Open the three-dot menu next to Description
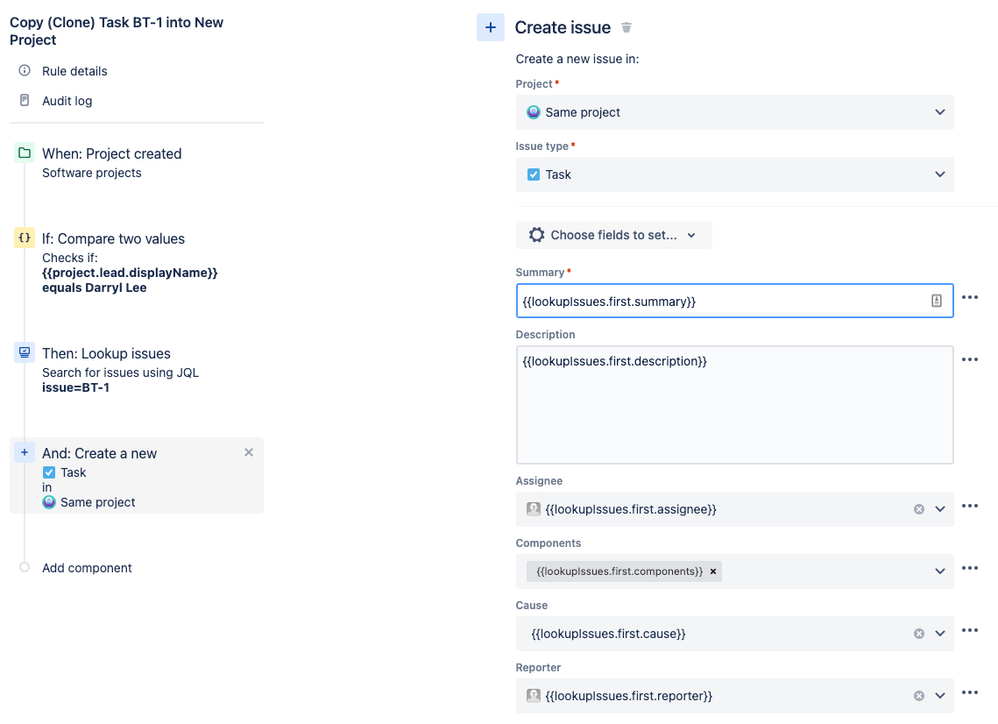The height and width of the screenshot is (724, 998). coord(969,360)
